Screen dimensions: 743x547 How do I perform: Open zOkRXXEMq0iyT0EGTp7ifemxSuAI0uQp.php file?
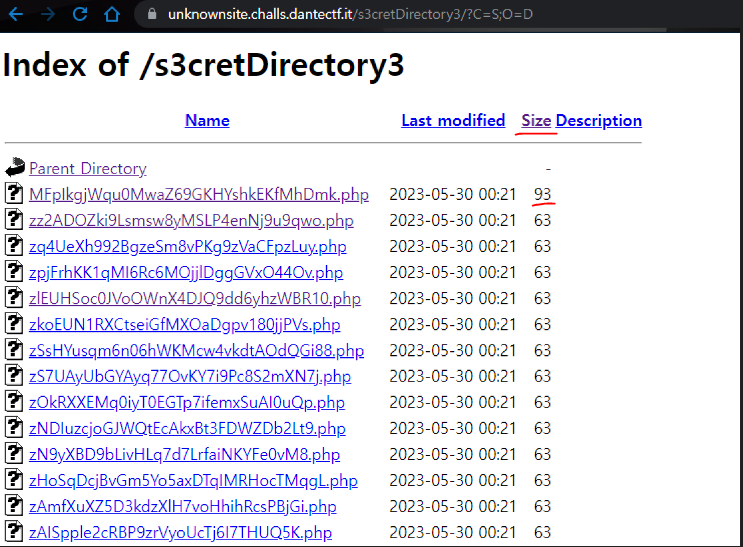coord(187,402)
